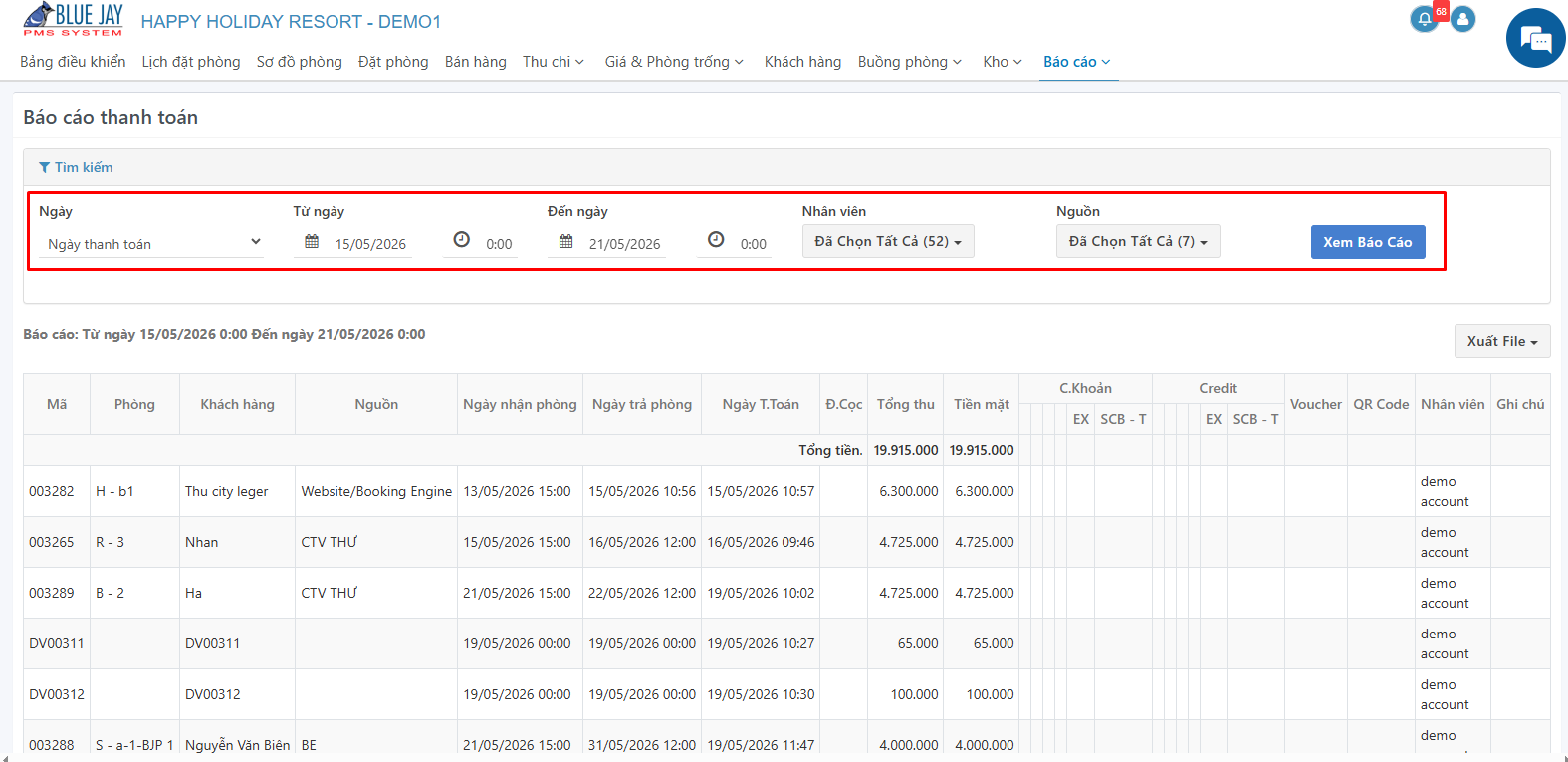
Task: Open the user account avatar menu
Action: pos(1462,19)
